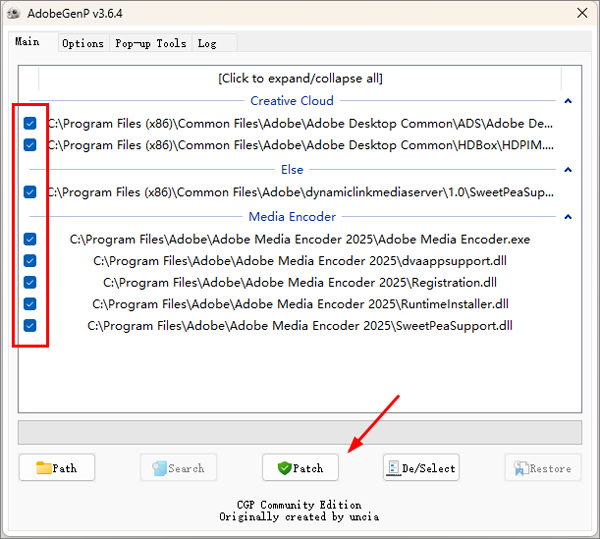Select the dvaappsupport.dll path row

300,261
